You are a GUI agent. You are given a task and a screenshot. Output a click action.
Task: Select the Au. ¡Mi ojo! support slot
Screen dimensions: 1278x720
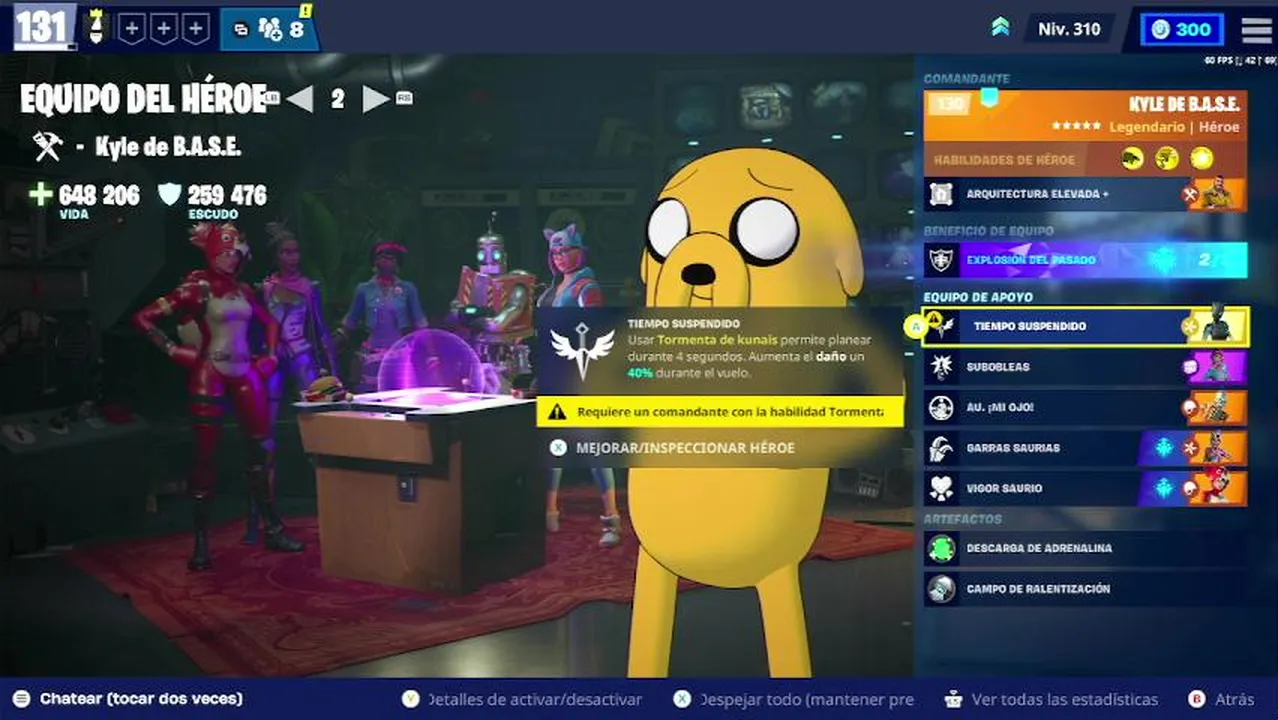point(1085,408)
